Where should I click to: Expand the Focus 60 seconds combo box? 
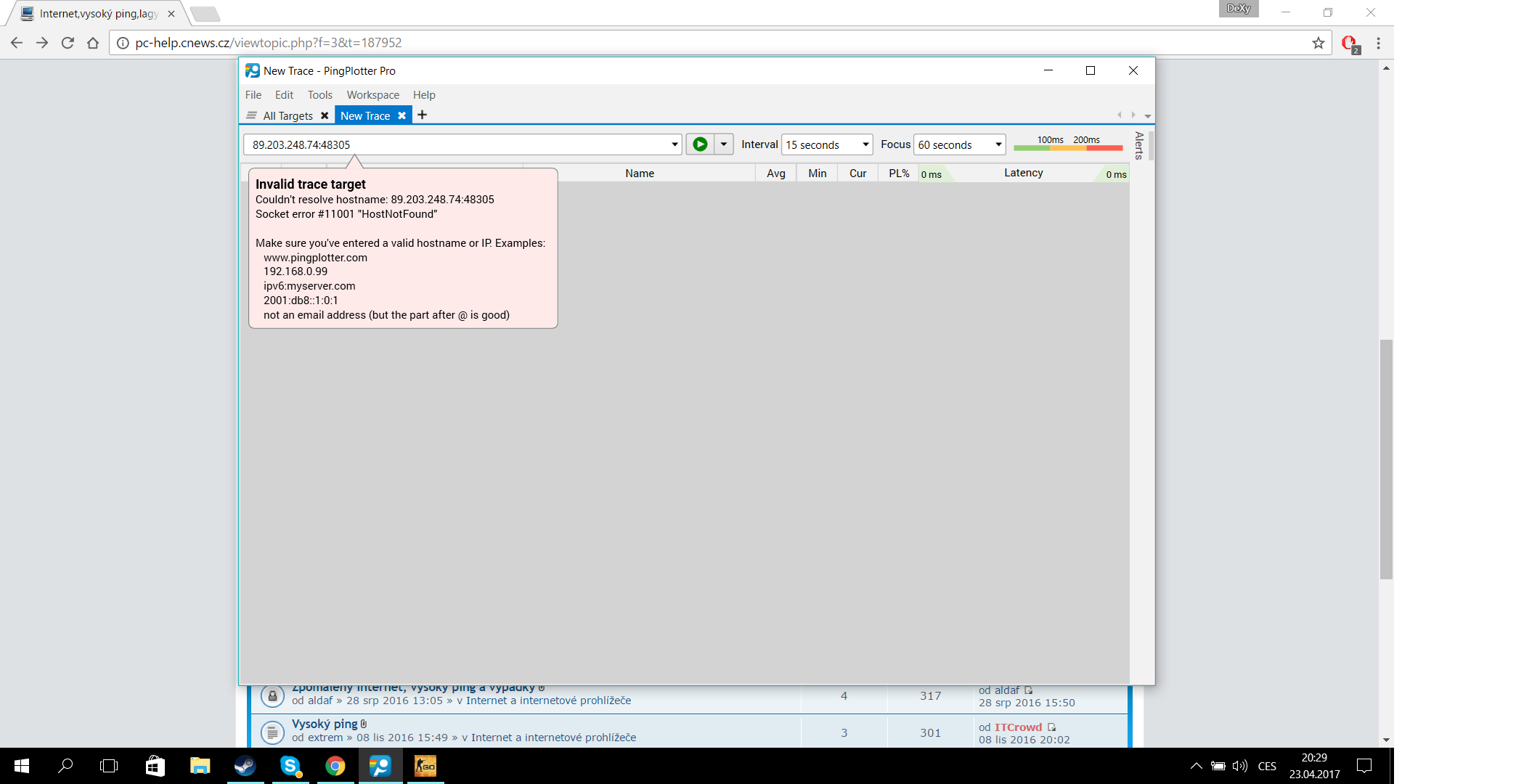(998, 144)
